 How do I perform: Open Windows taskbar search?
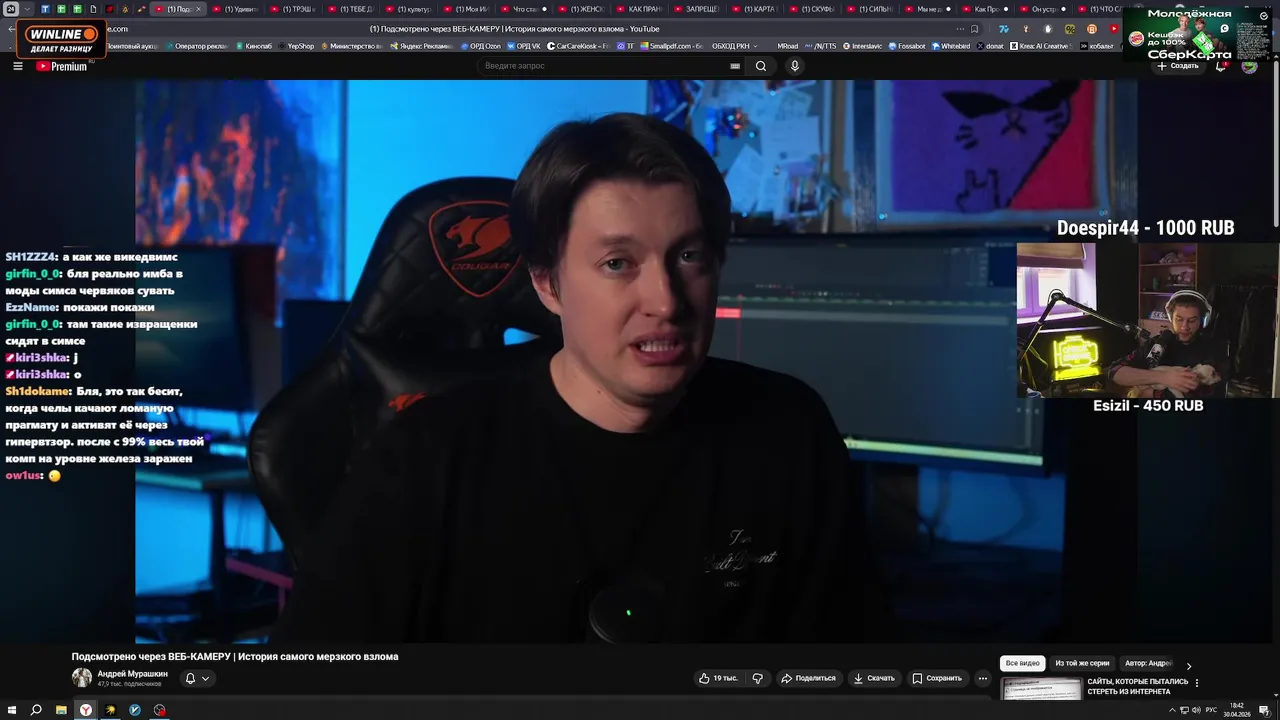(x=36, y=710)
